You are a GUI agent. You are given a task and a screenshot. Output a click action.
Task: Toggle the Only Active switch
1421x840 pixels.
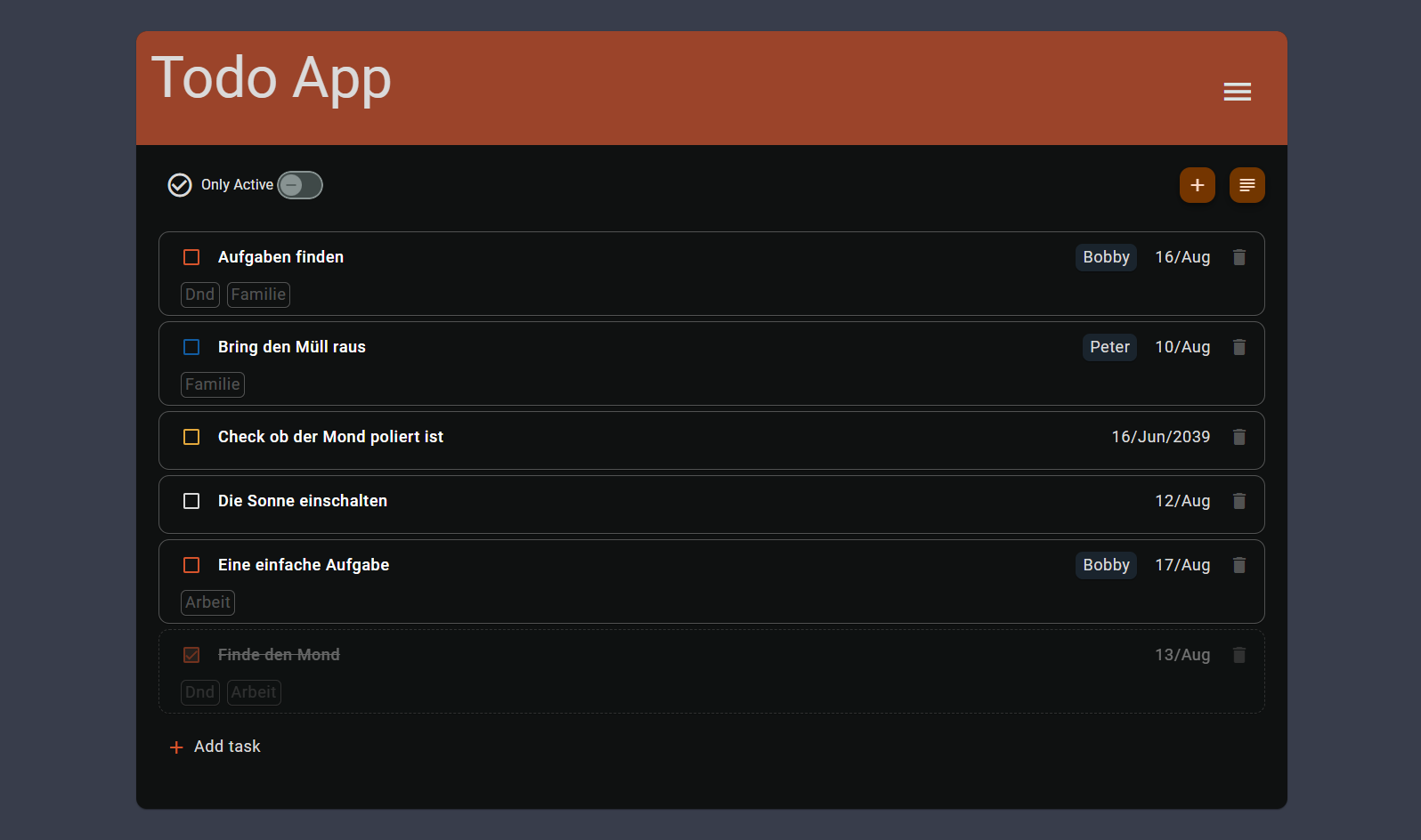click(300, 185)
